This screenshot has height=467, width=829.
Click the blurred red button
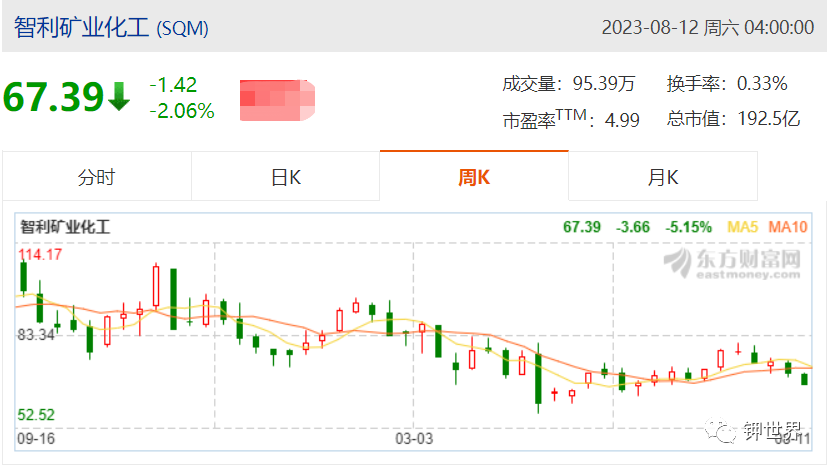277,100
